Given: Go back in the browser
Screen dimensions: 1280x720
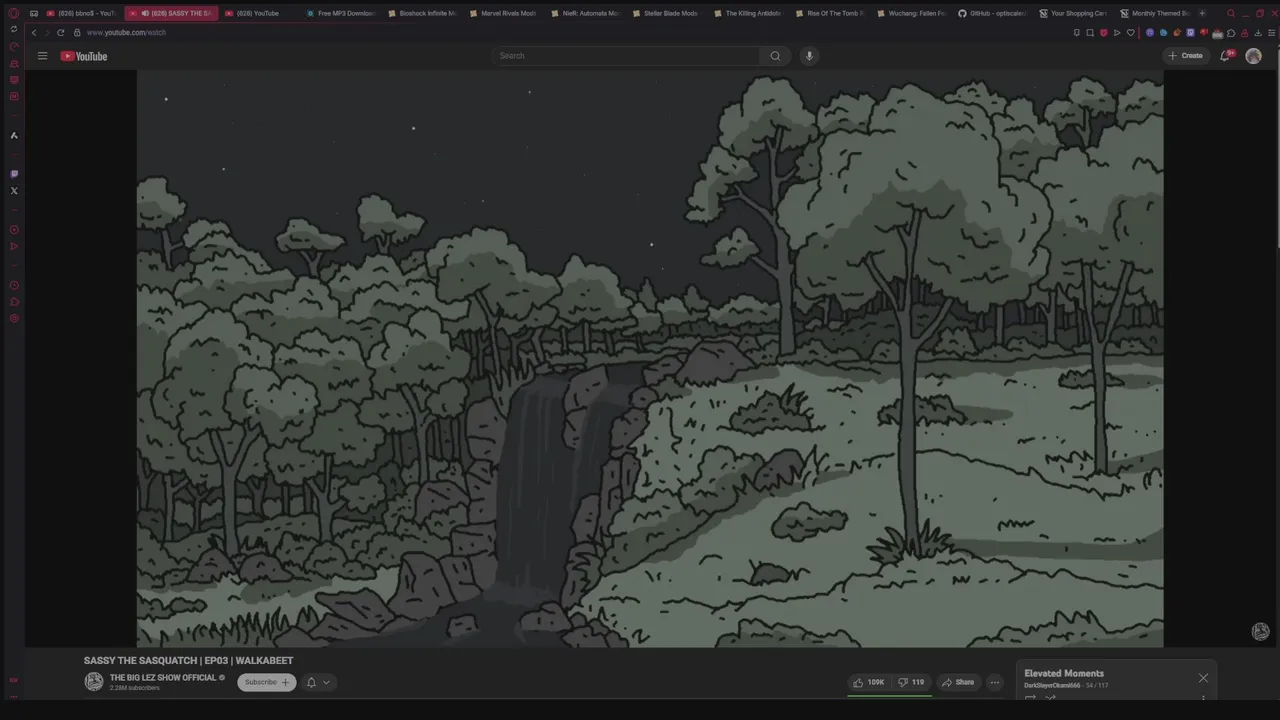Looking at the screenshot, I should click(x=34, y=33).
